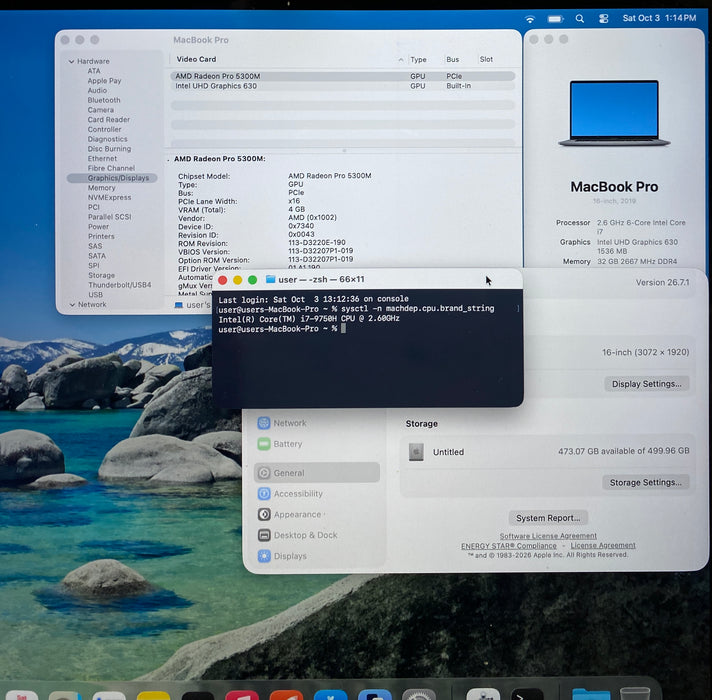Select USB in the Hardware list
Image resolution: width=712 pixels, height=700 pixels.
95,295
